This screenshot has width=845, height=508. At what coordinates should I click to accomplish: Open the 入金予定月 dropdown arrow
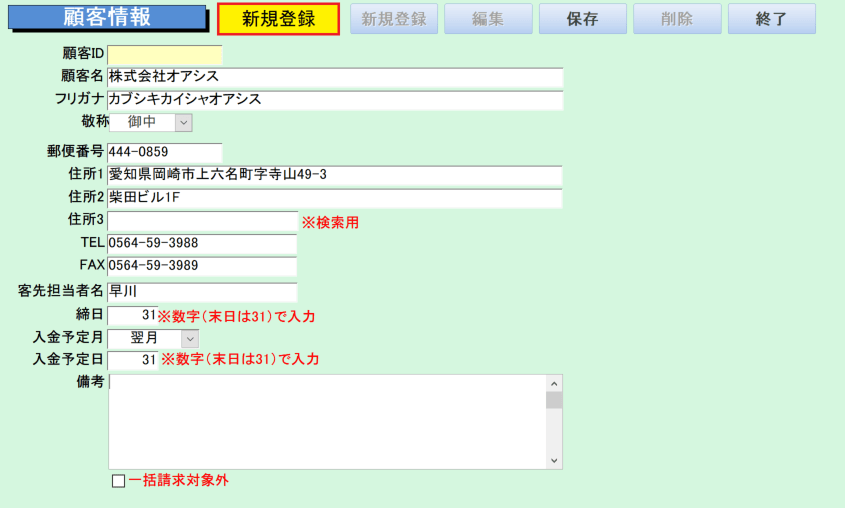[190, 339]
